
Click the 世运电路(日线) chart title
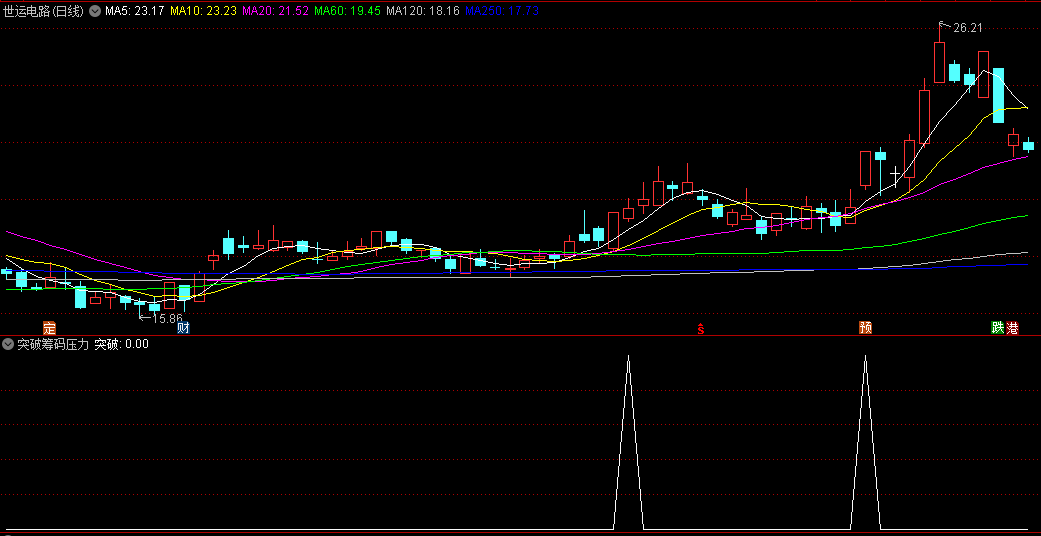coord(44,10)
